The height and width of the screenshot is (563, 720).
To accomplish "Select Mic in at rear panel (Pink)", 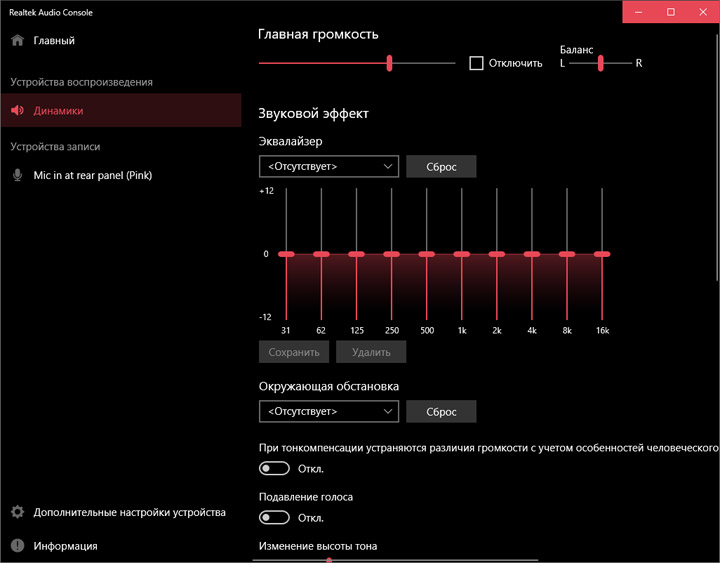I will (121, 175).
